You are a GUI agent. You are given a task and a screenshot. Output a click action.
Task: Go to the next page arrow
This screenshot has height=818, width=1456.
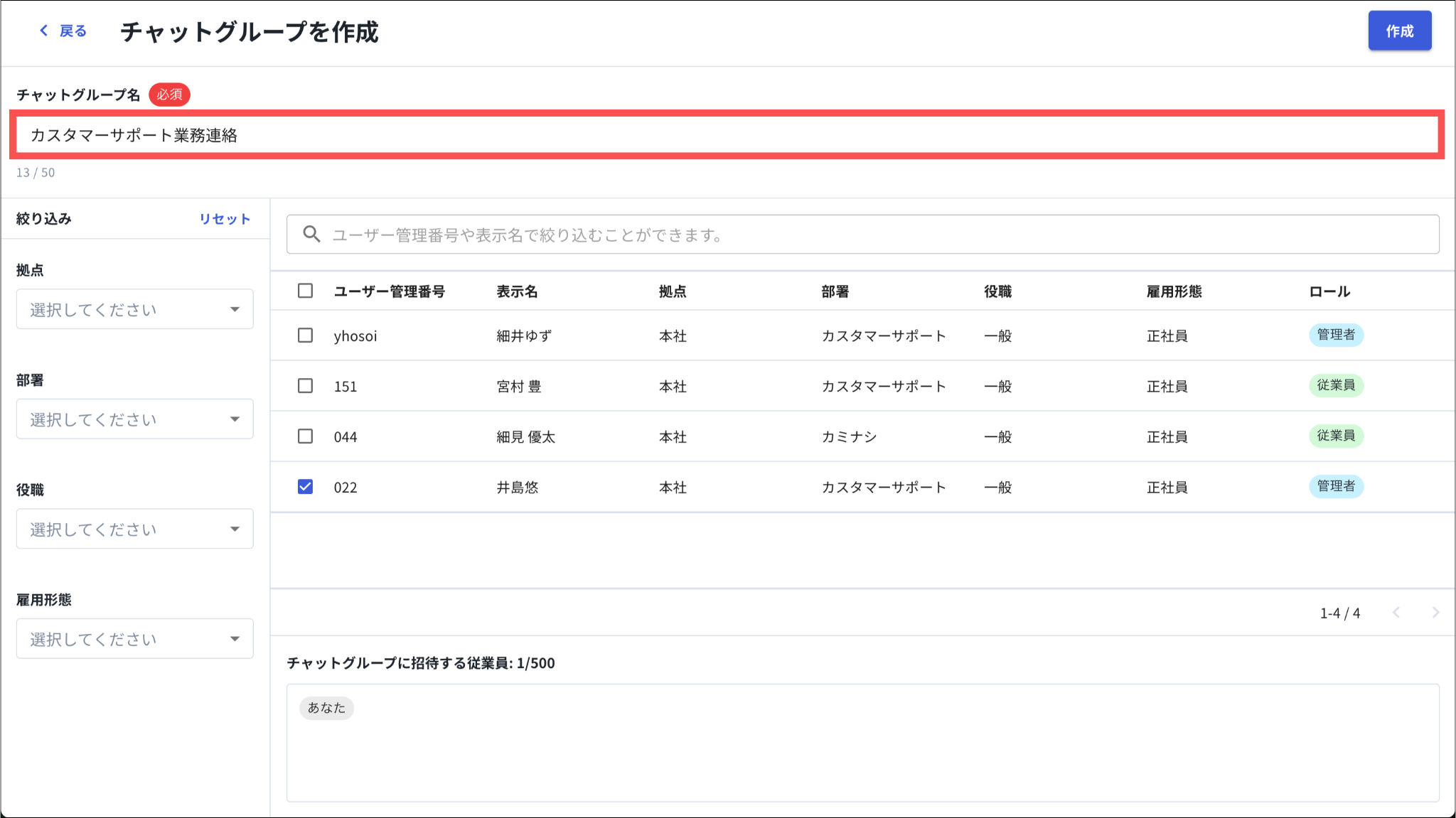[x=1435, y=613]
